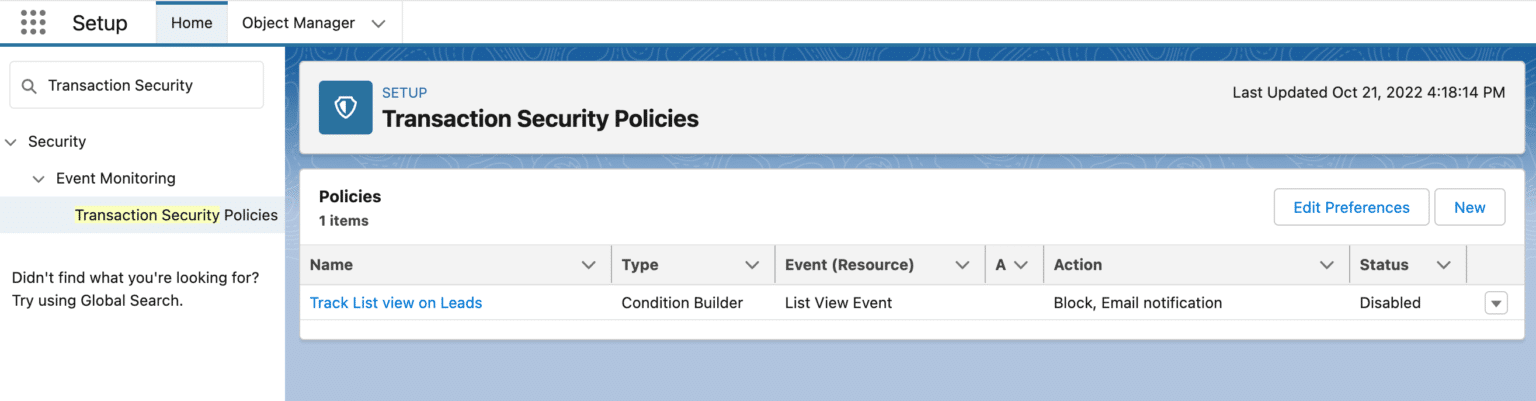
Task: Collapse the Security tree section
Action: coord(12,142)
